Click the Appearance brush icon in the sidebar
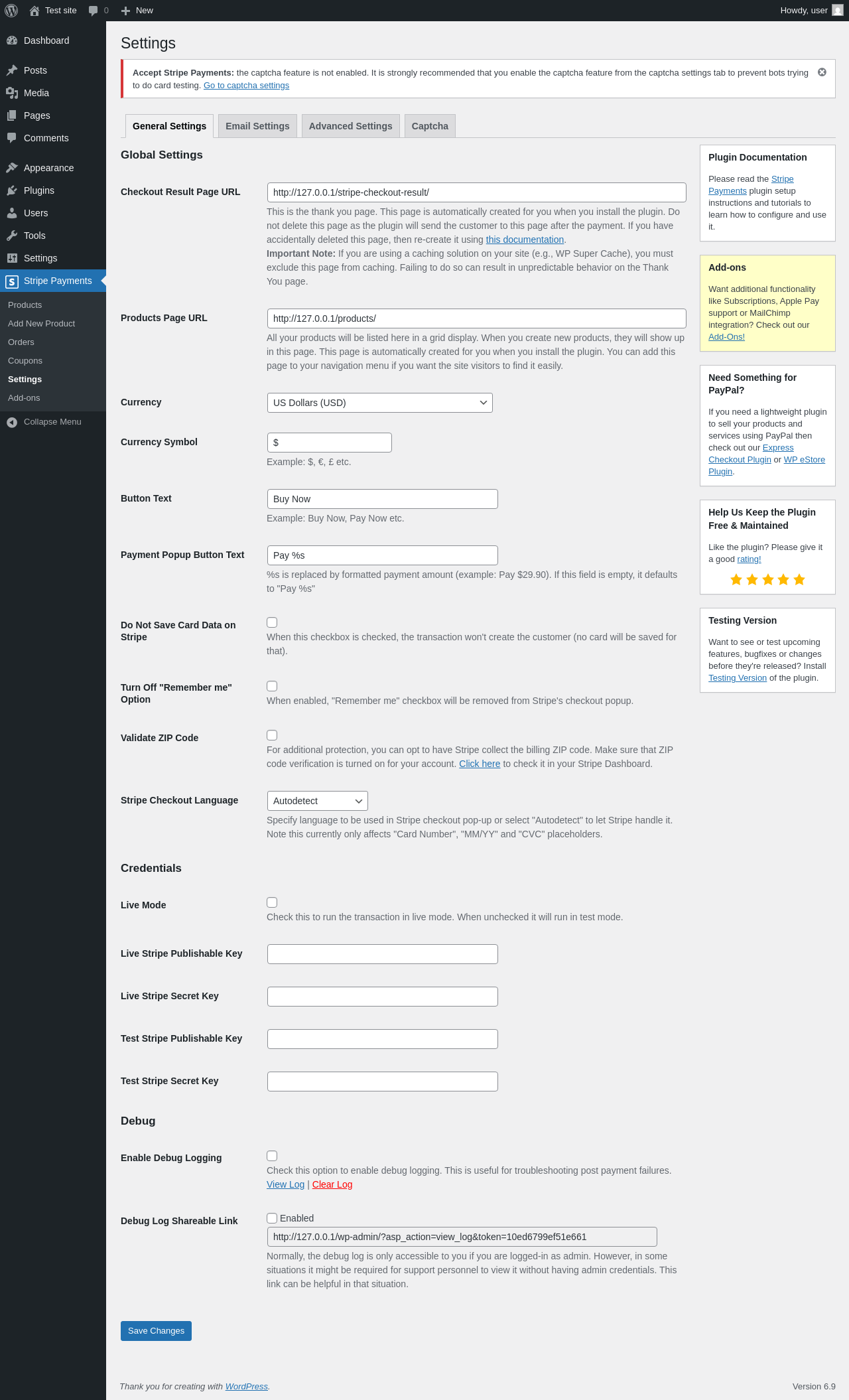 pyautogui.click(x=12, y=168)
